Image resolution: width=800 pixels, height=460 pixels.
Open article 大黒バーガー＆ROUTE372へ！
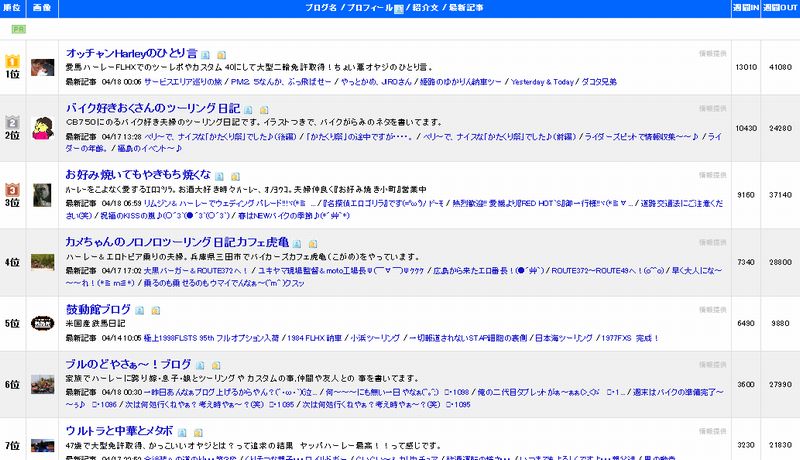point(196,270)
